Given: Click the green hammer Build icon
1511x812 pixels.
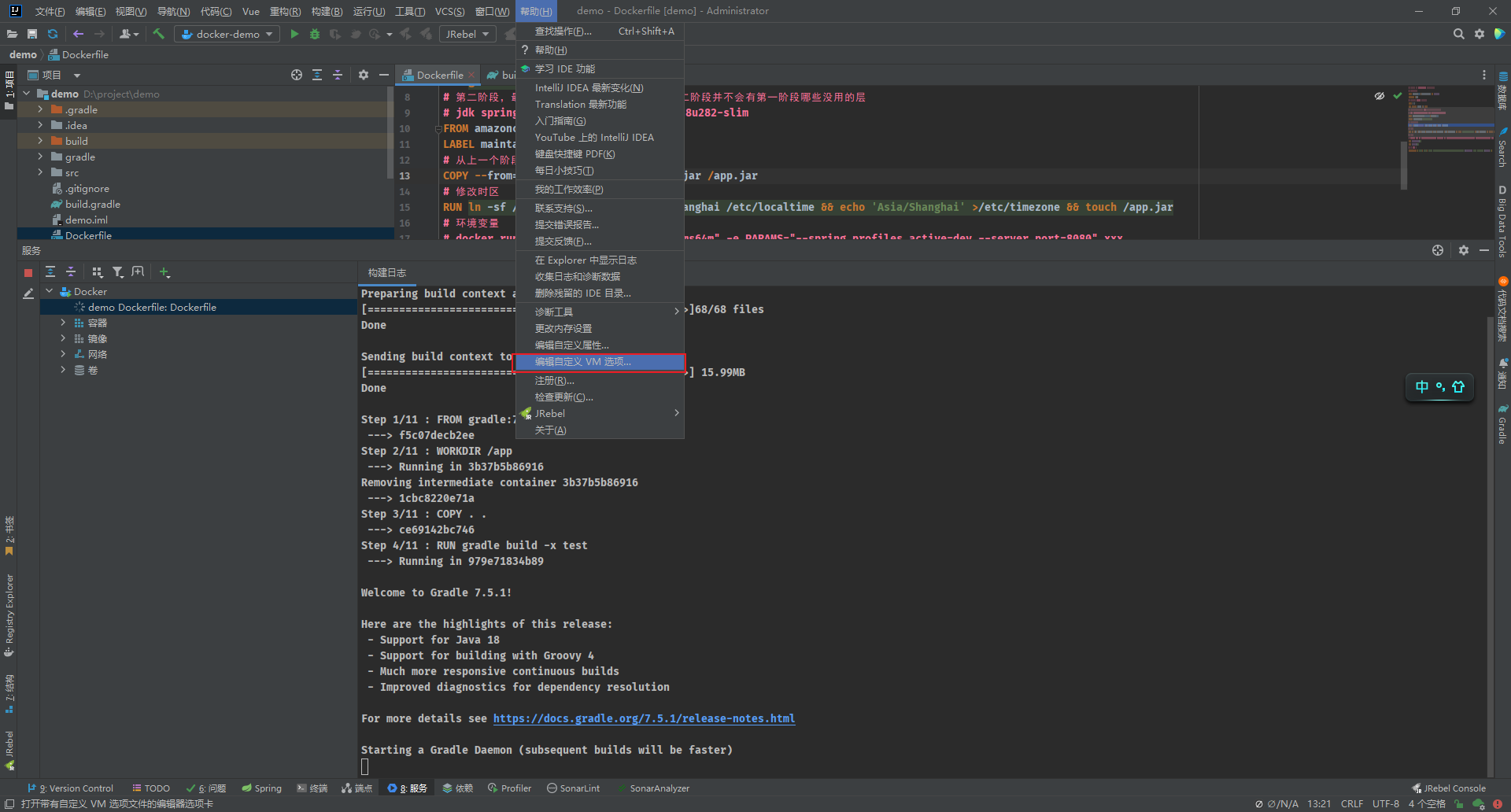Looking at the screenshot, I should pyautogui.click(x=158, y=34).
